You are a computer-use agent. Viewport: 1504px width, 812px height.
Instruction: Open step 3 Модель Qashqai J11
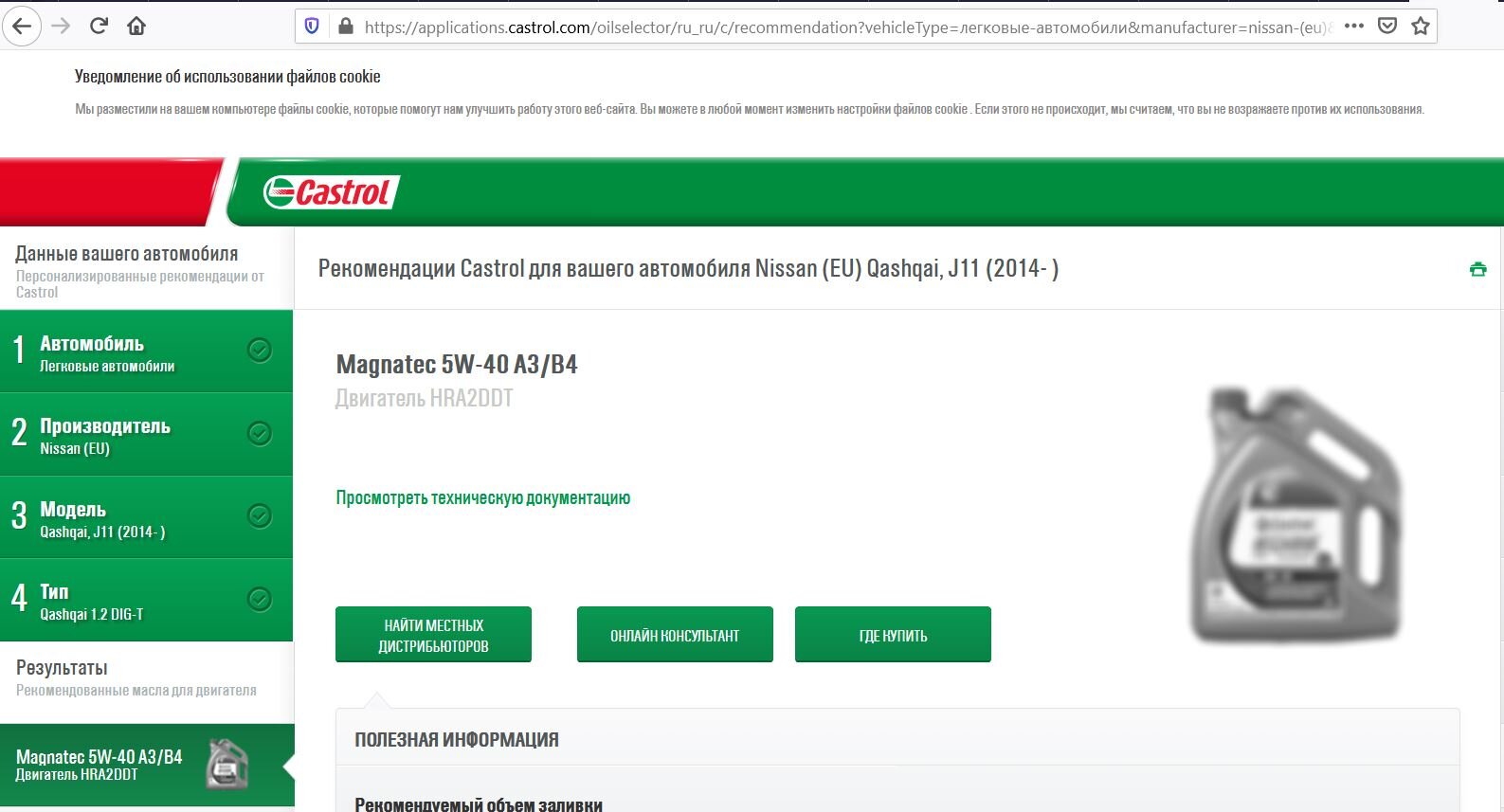coord(147,517)
